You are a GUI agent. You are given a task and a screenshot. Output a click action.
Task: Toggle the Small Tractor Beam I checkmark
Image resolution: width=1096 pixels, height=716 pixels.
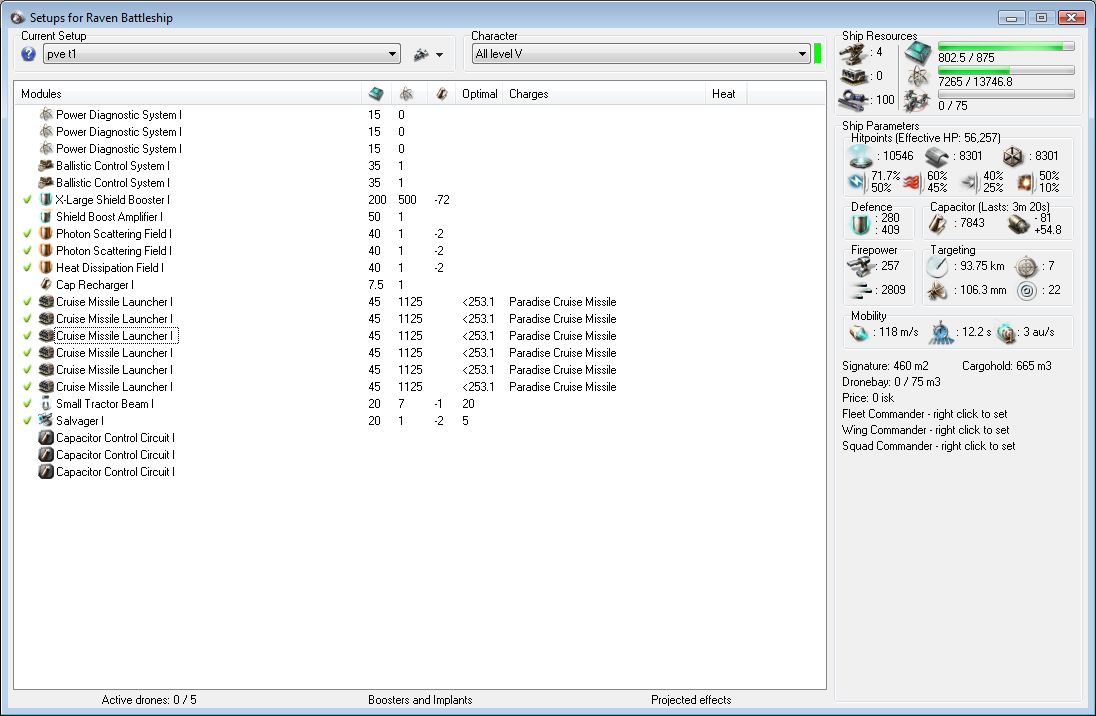pyautogui.click(x=27, y=403)
